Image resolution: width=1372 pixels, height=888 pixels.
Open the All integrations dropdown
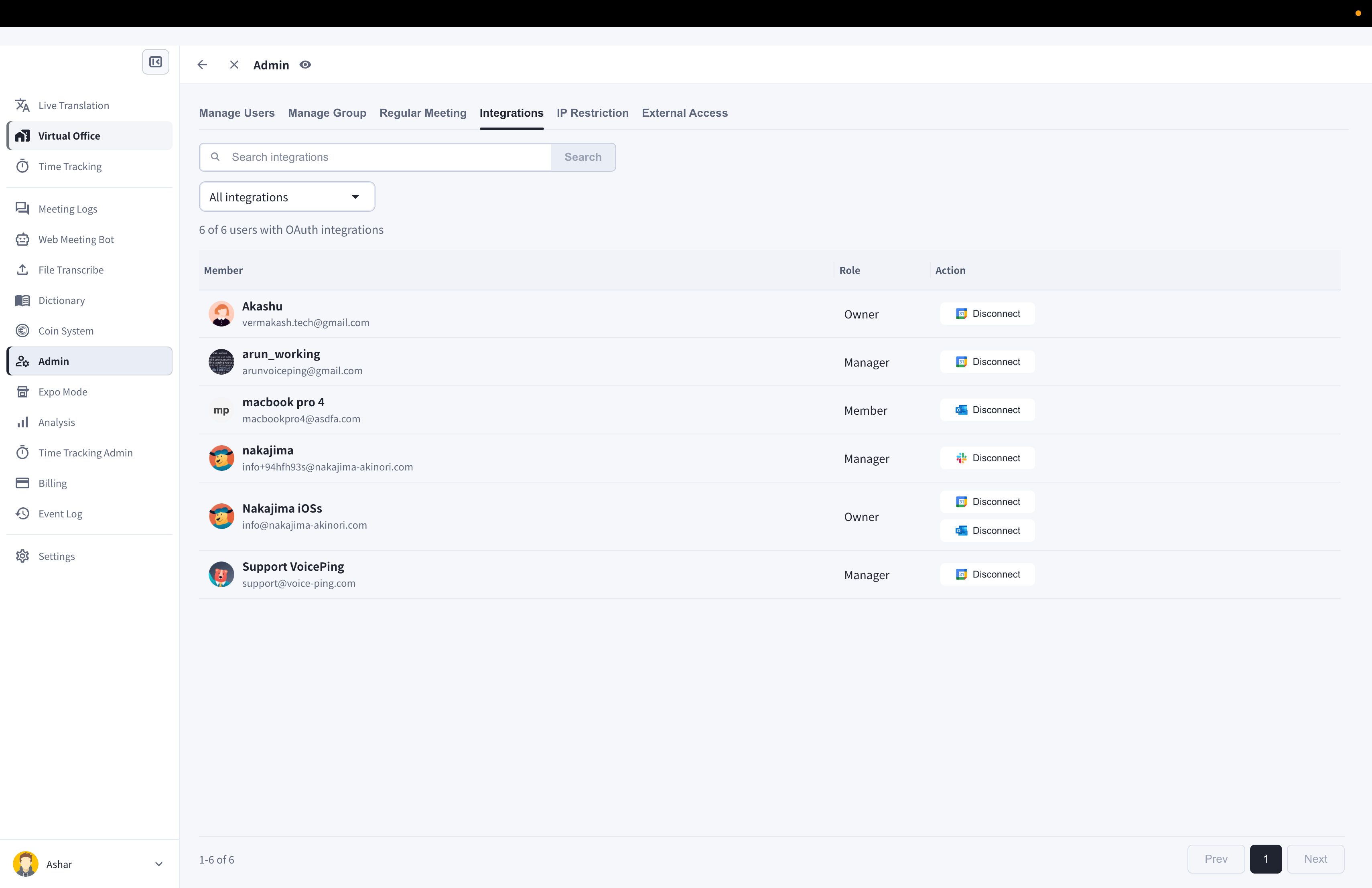point(287,197)
